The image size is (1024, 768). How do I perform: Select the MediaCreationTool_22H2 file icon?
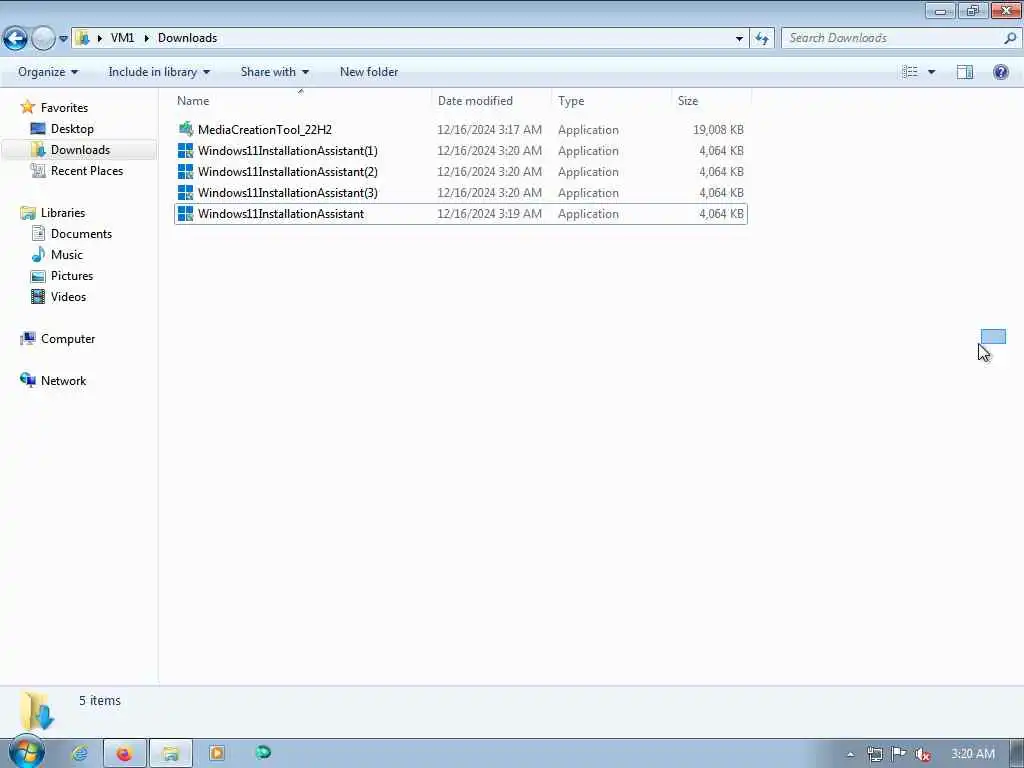point(185,129)
